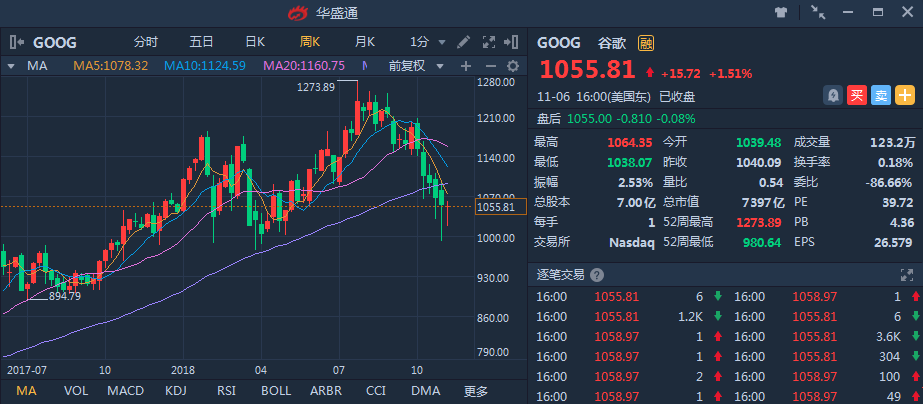Click the 52周最低 980.64 value

[x=761, y=242]
